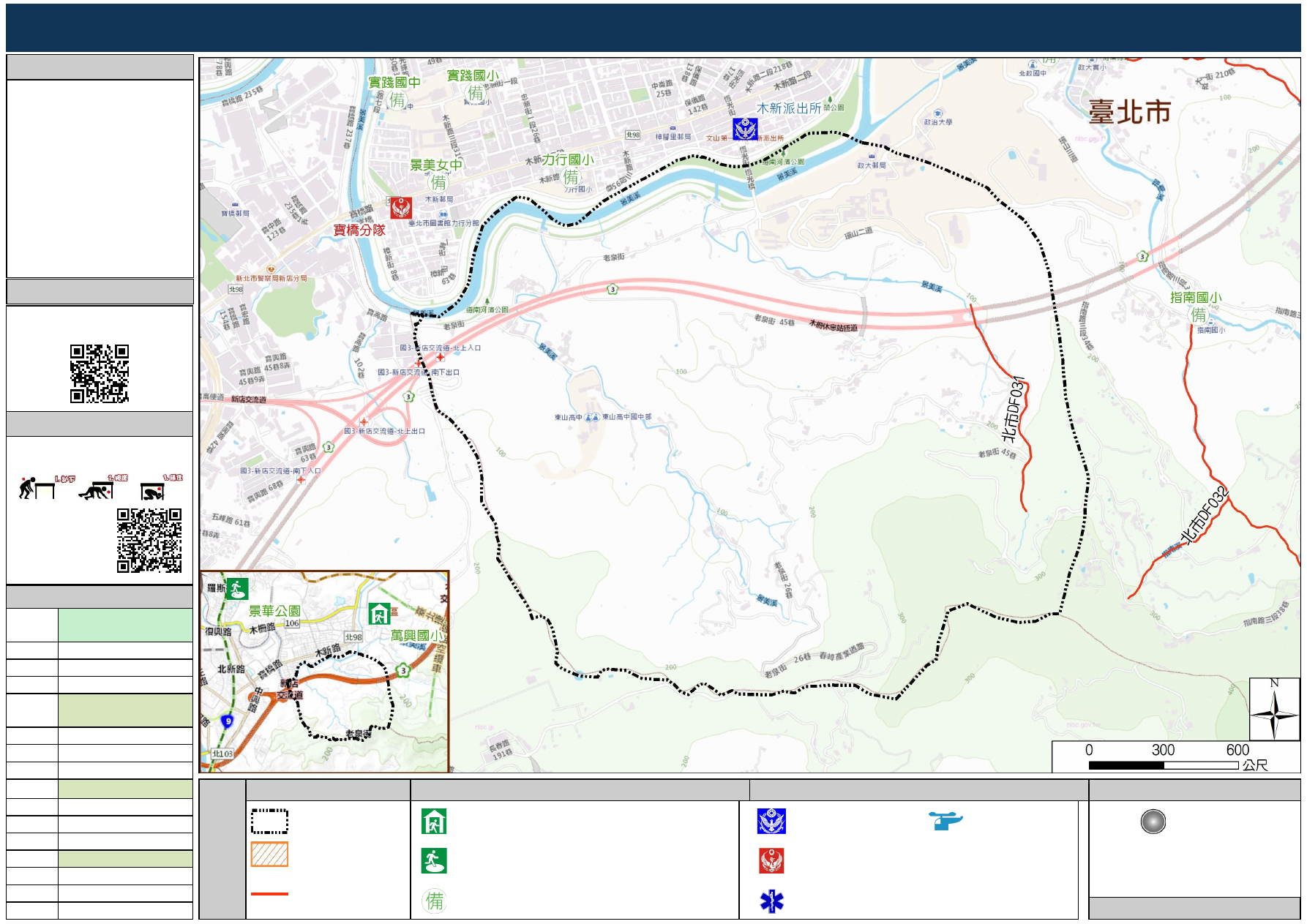1307x924 pixels.
Task: Click the 道南河濱公園 label by the river
Action: (x=487, y=310)
